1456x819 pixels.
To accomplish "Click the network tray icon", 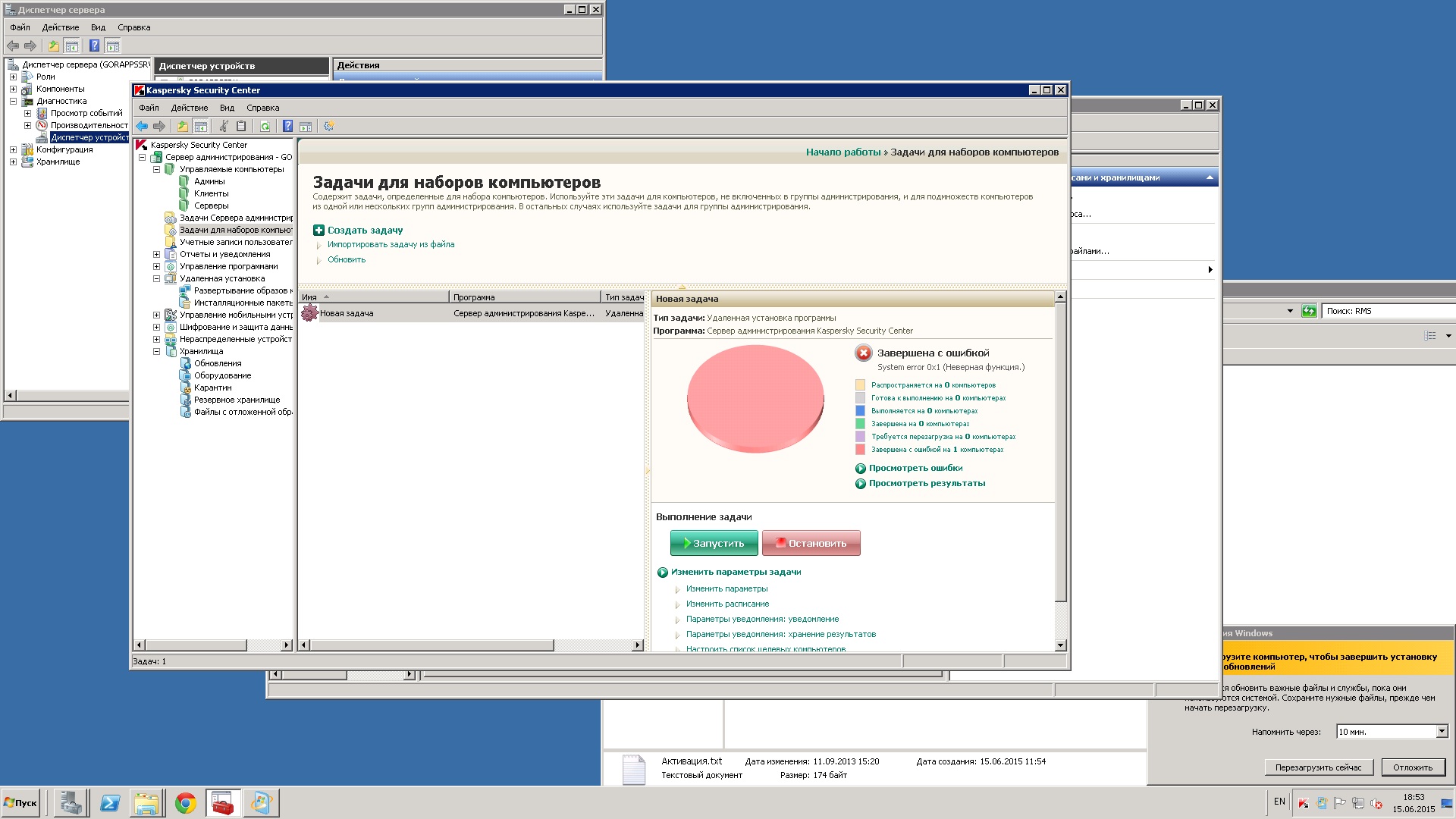I will coord(1358,803).
